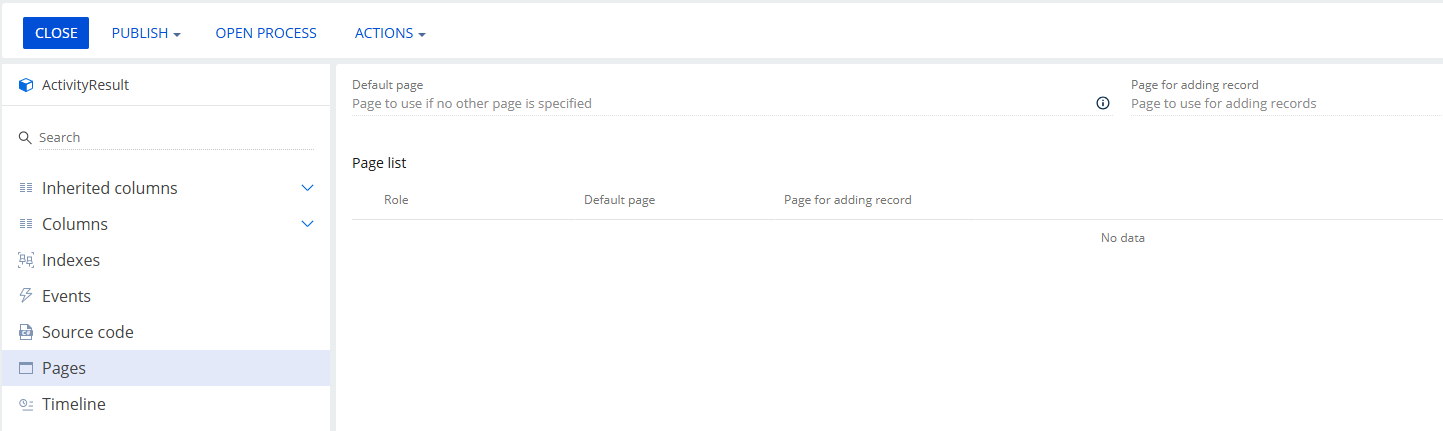Open the Actions dropdown menu
The image size is (1443, 431).
pyautogui.click(x=390, y=33)
